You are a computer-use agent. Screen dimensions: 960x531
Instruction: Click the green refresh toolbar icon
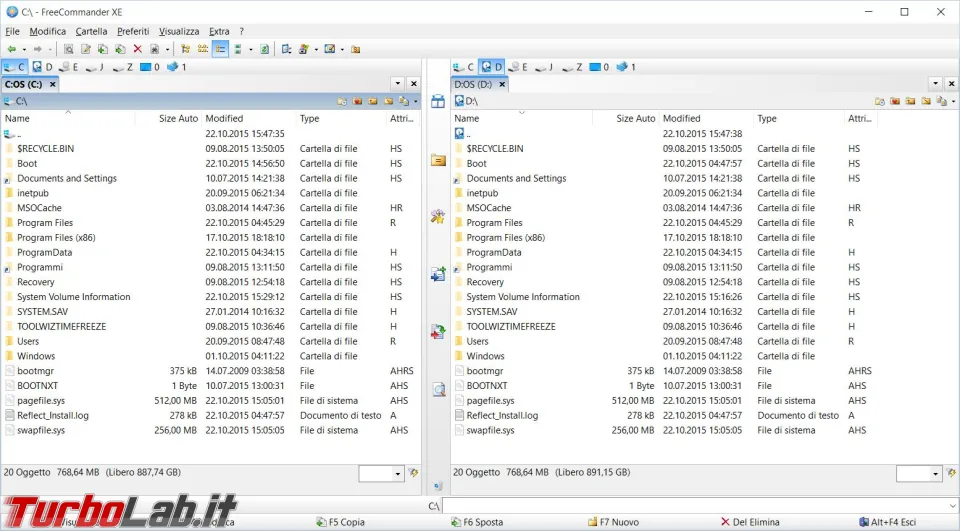point(264,49)
